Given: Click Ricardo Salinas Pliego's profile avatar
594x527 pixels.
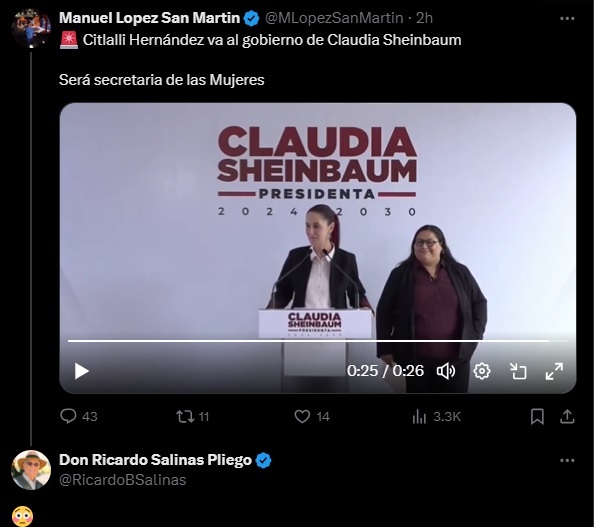Looking at the screenshot, I should click(x=31, y=470).
